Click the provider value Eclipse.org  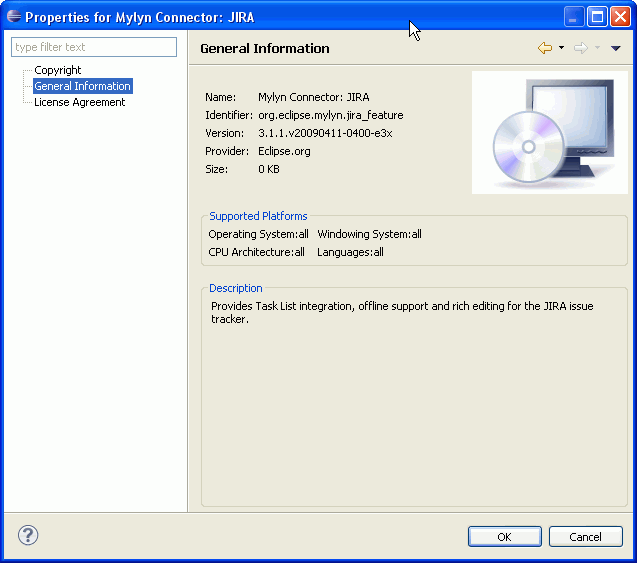[x=284, y=151]
